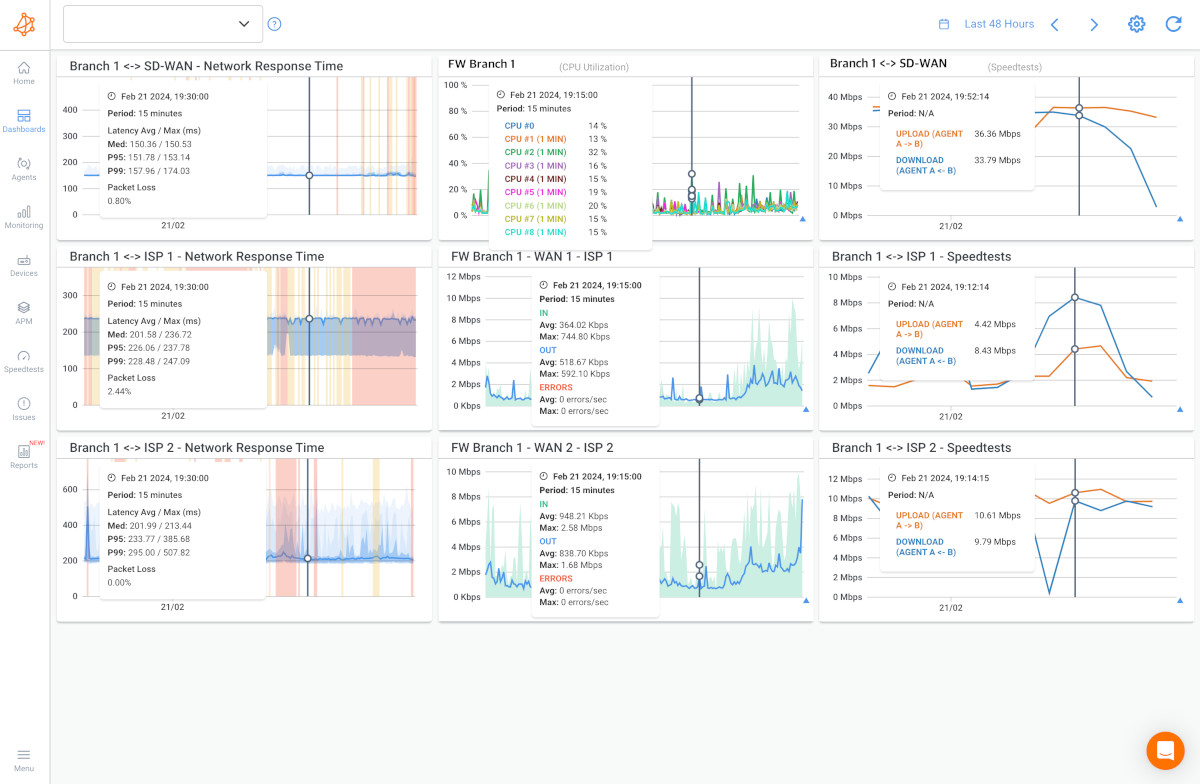Advance the time range with the next arrow
Screen dimensions: 1200x784
[x=1094, y=23]
